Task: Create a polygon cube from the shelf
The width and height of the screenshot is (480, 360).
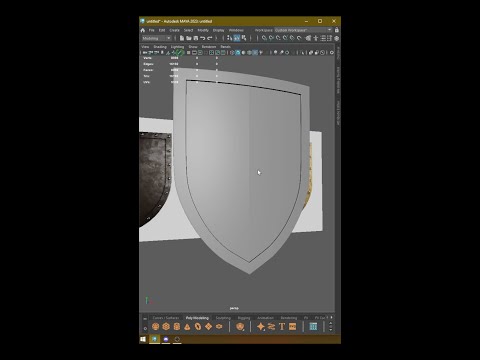Action: pyautogui.click(x=166, y=327)
